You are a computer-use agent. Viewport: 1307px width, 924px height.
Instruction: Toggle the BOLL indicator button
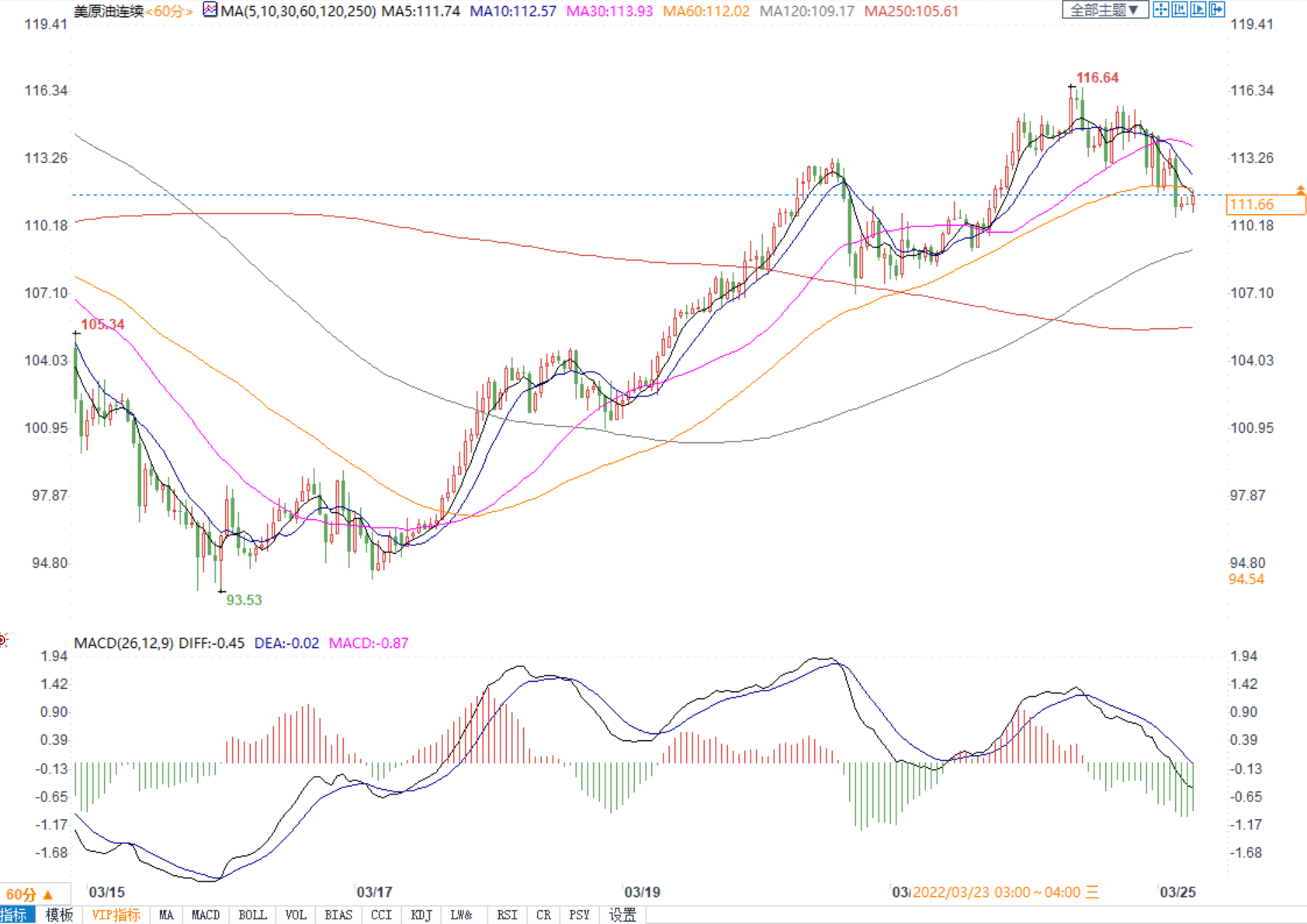[252, 915]
